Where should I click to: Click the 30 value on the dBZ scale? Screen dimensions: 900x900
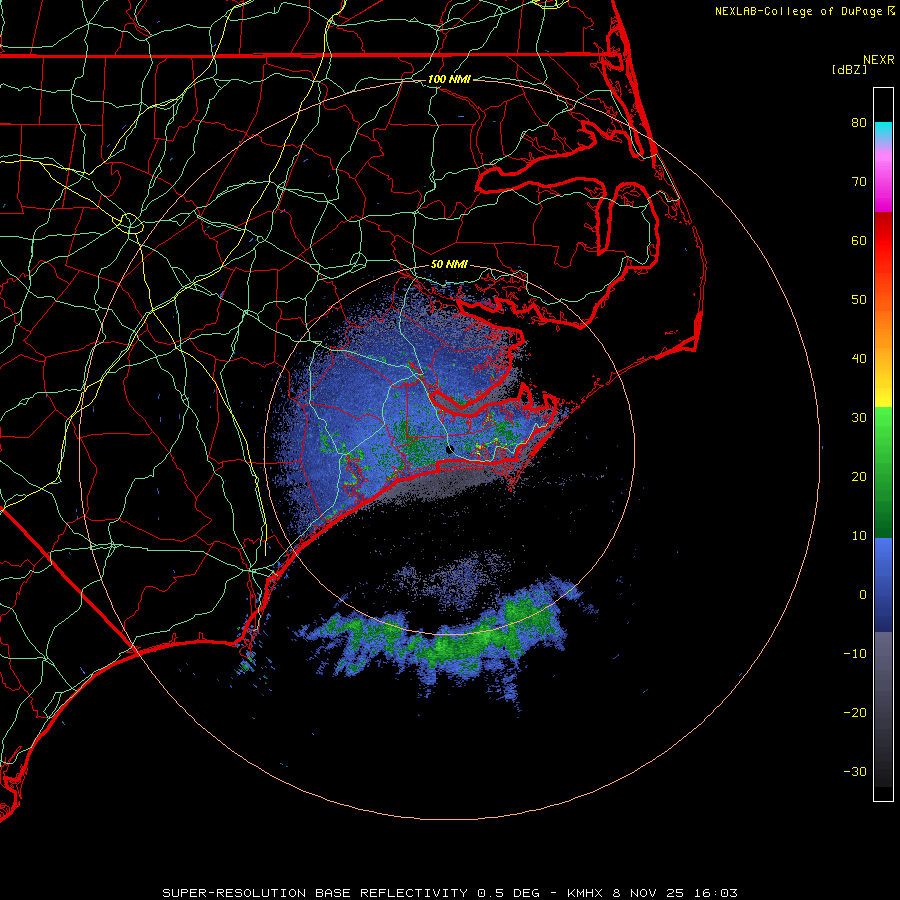click(x=859, y=418)
